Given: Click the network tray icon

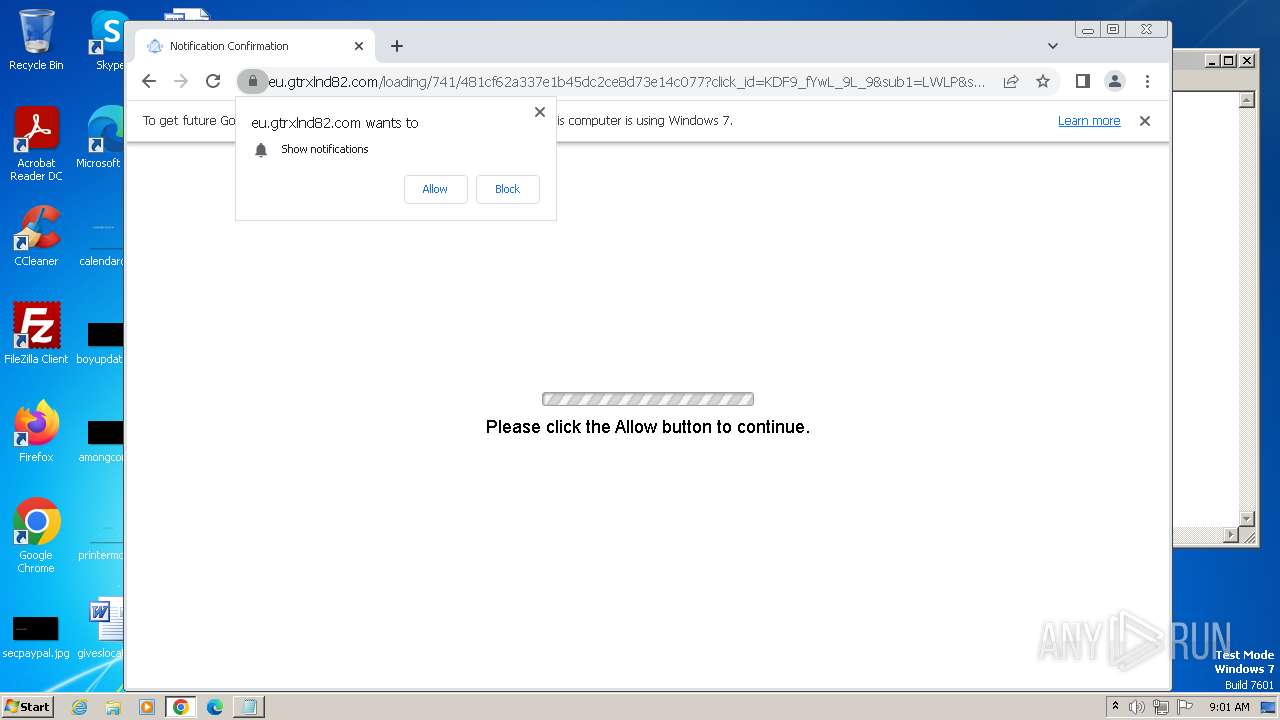Looking at the screenshot, I should (x=1160, y=707).
